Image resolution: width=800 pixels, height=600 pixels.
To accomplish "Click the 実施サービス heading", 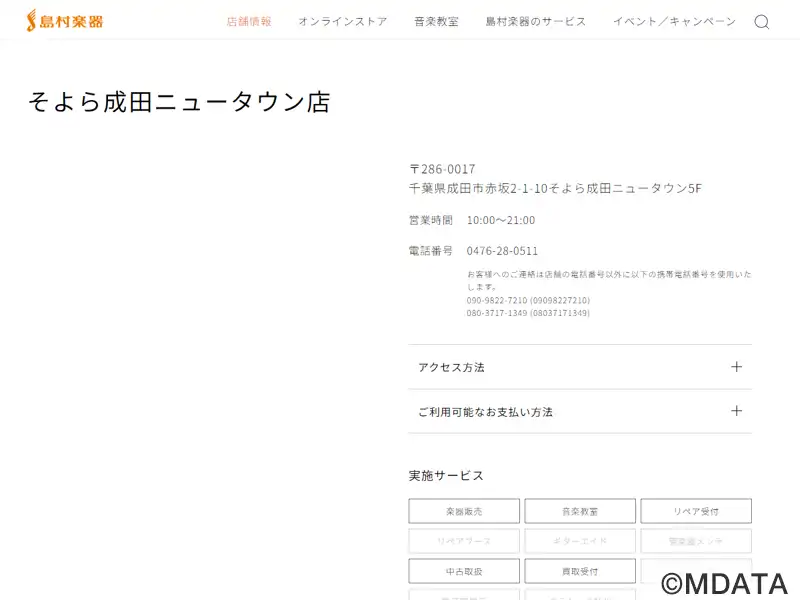I will tap(446, 476).
